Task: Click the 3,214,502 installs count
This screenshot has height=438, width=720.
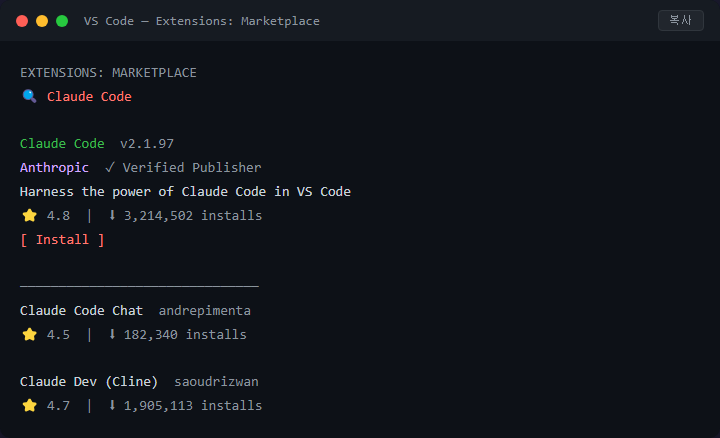Action: click(193, 215)
